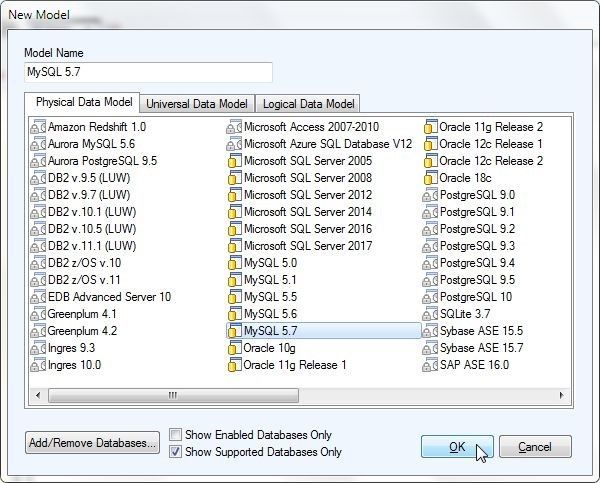Select PostgreSQL 9.3 entry
Viewport: 600px width, 483px height.
click(469, 246)
